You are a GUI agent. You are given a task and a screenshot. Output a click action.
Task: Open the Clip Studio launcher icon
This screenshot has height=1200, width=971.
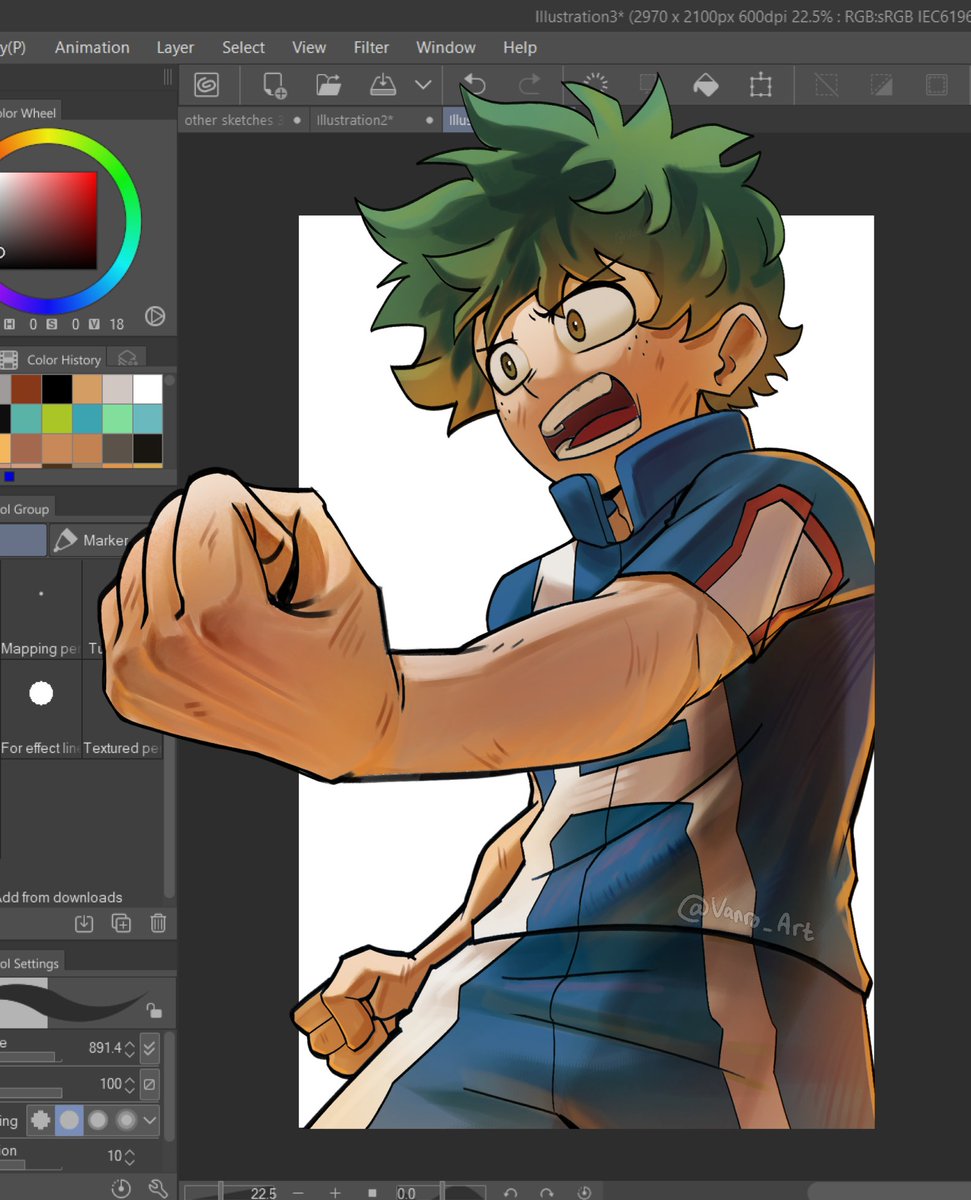[207, 85]
